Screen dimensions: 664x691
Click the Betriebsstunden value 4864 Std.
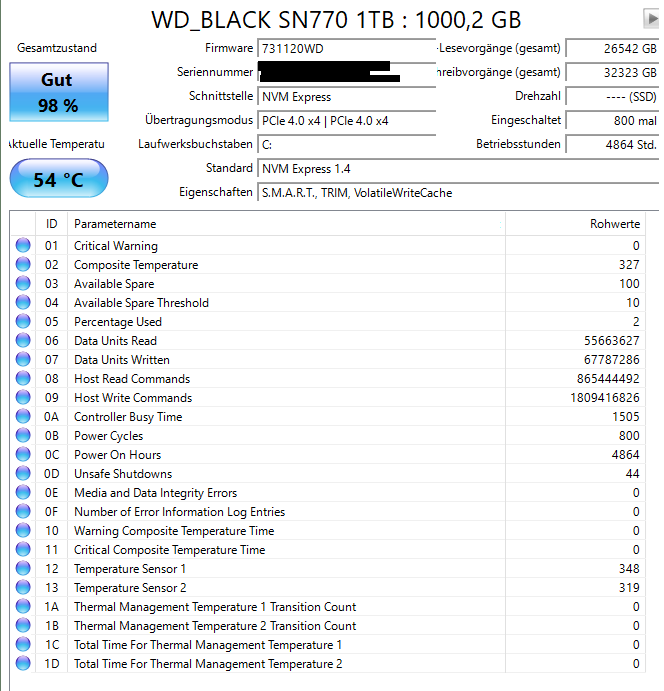point(612,145)
